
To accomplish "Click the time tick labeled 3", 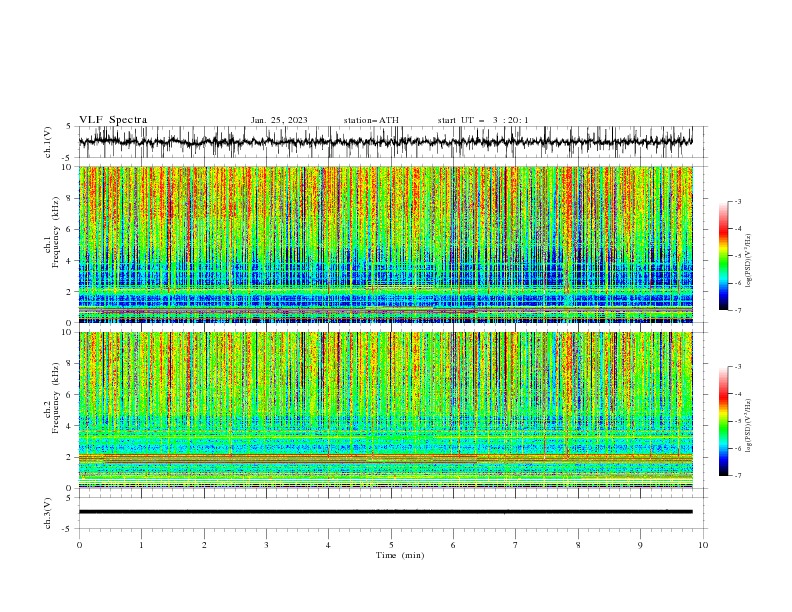I will [x=266, y=545].
